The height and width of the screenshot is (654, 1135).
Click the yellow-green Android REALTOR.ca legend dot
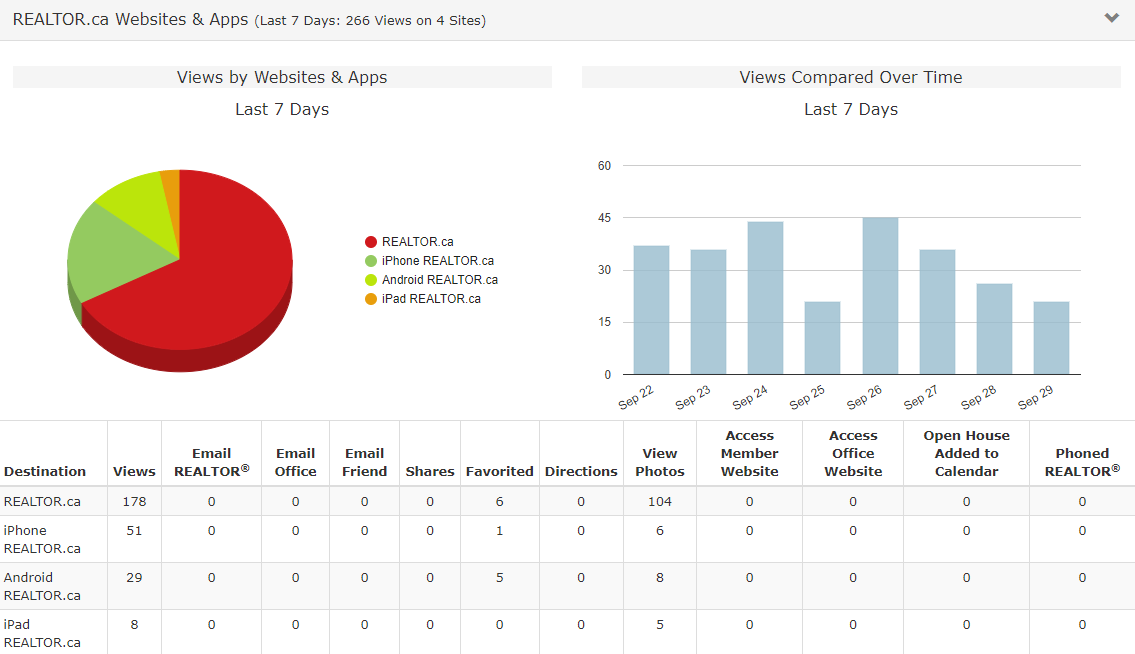pos(371,280)
